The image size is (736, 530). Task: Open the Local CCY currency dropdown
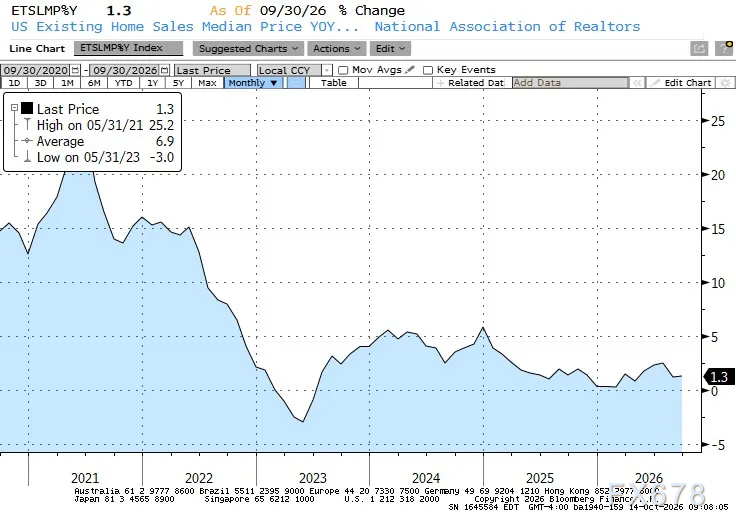tap(294, 70)
